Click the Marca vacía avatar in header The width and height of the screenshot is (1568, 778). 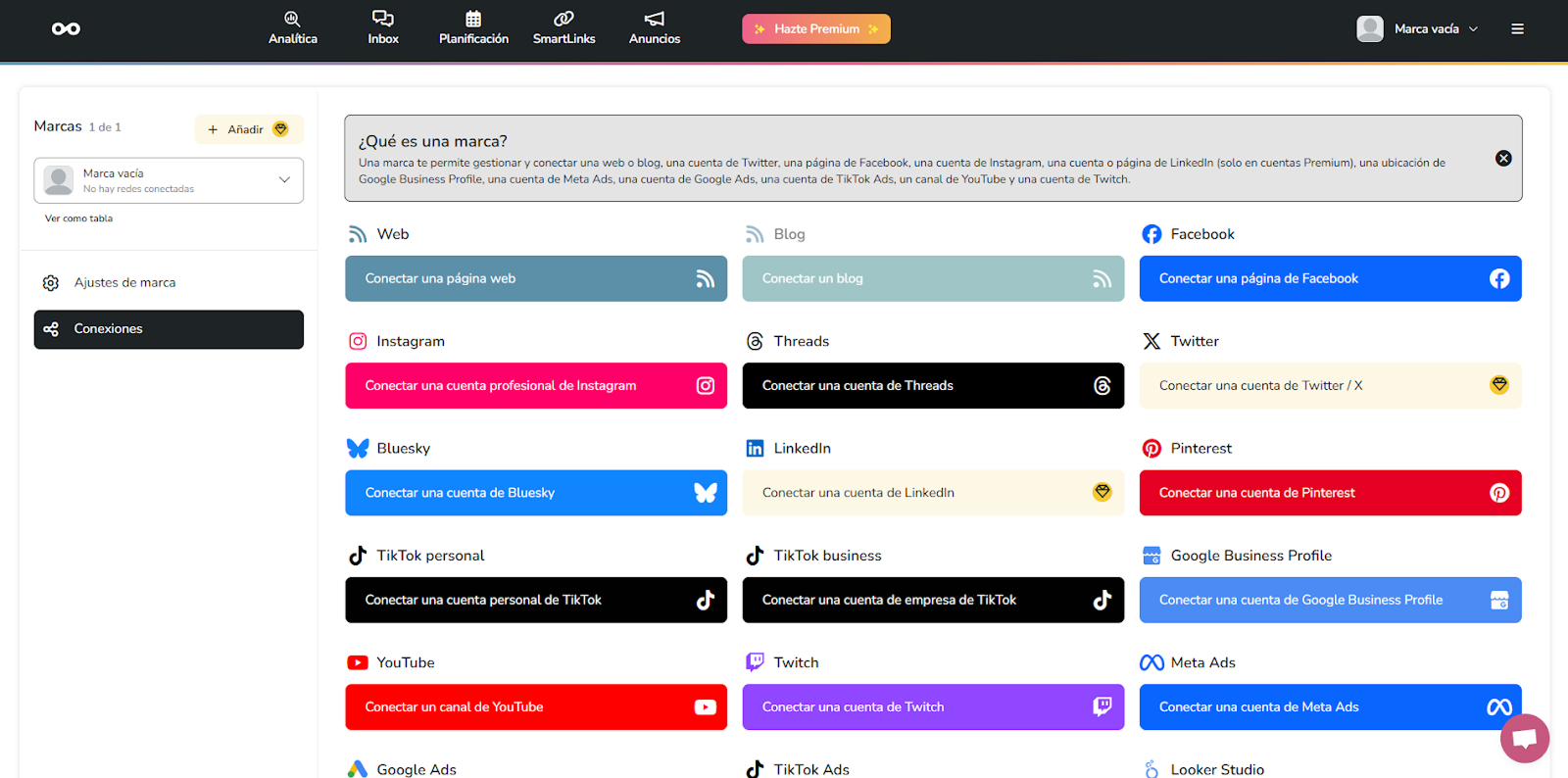coord(1370,28)
